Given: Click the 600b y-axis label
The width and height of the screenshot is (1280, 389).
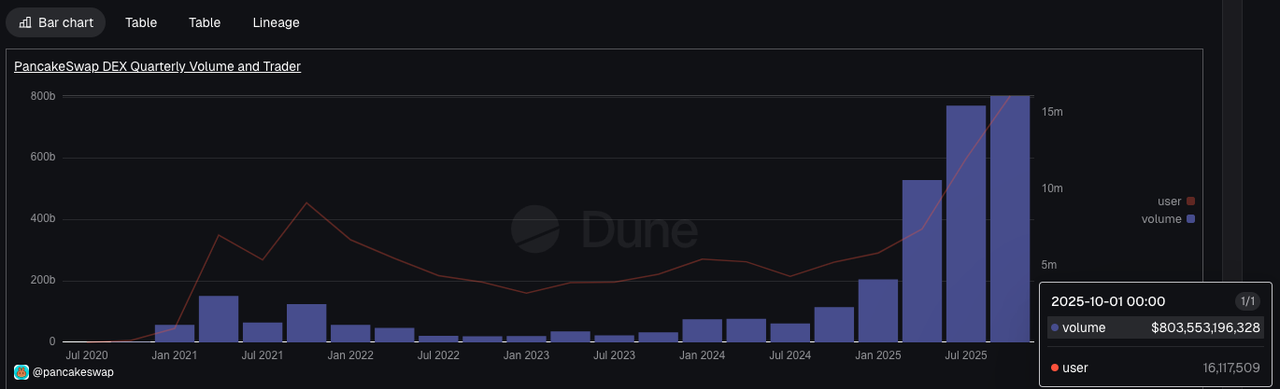Looking at the screenshot, I should point(43,157).
